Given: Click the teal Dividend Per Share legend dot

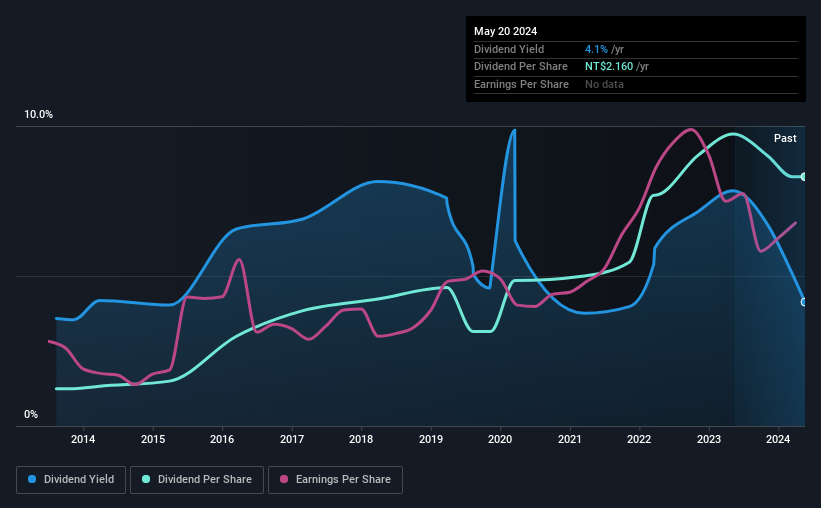Looking at the screenshot, I should (x=146, y=479).
